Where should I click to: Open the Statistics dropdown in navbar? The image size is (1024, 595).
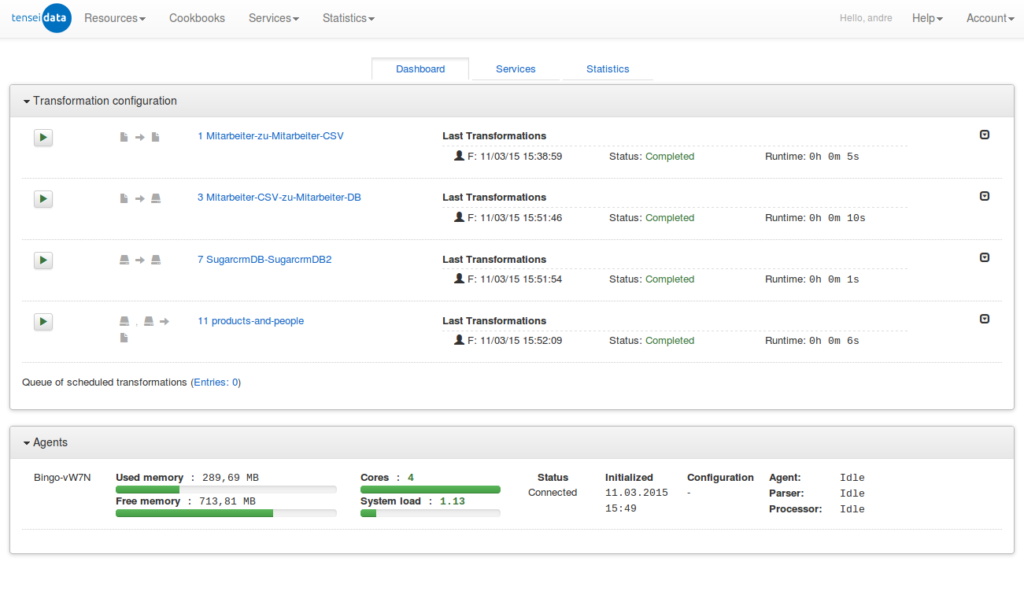click(x=349, y=18)
